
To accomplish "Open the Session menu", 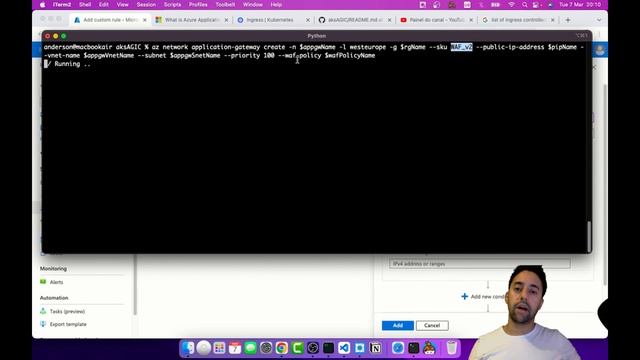I will click(x=146, y=4).
